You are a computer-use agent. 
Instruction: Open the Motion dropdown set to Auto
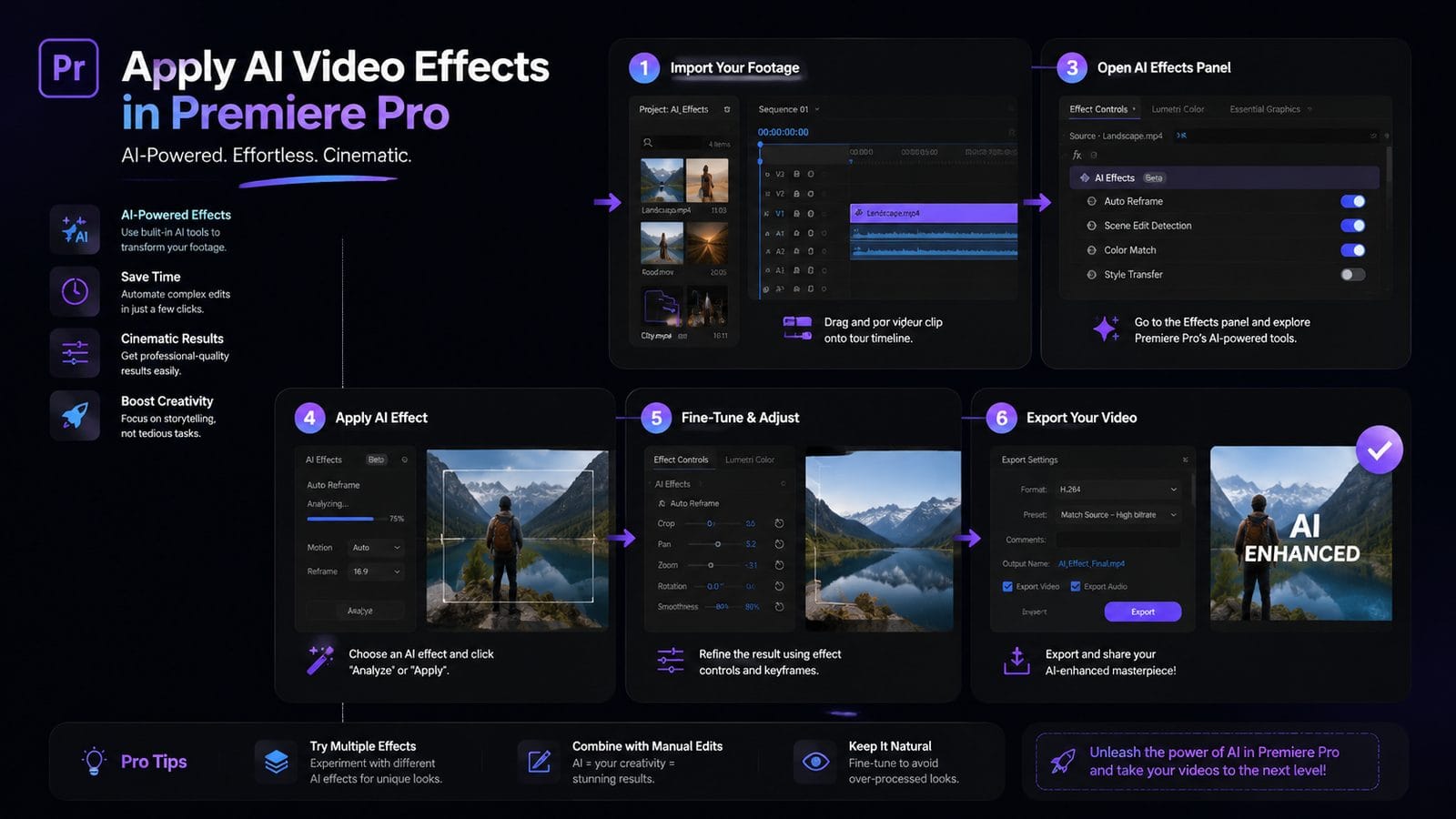point(376,548)
